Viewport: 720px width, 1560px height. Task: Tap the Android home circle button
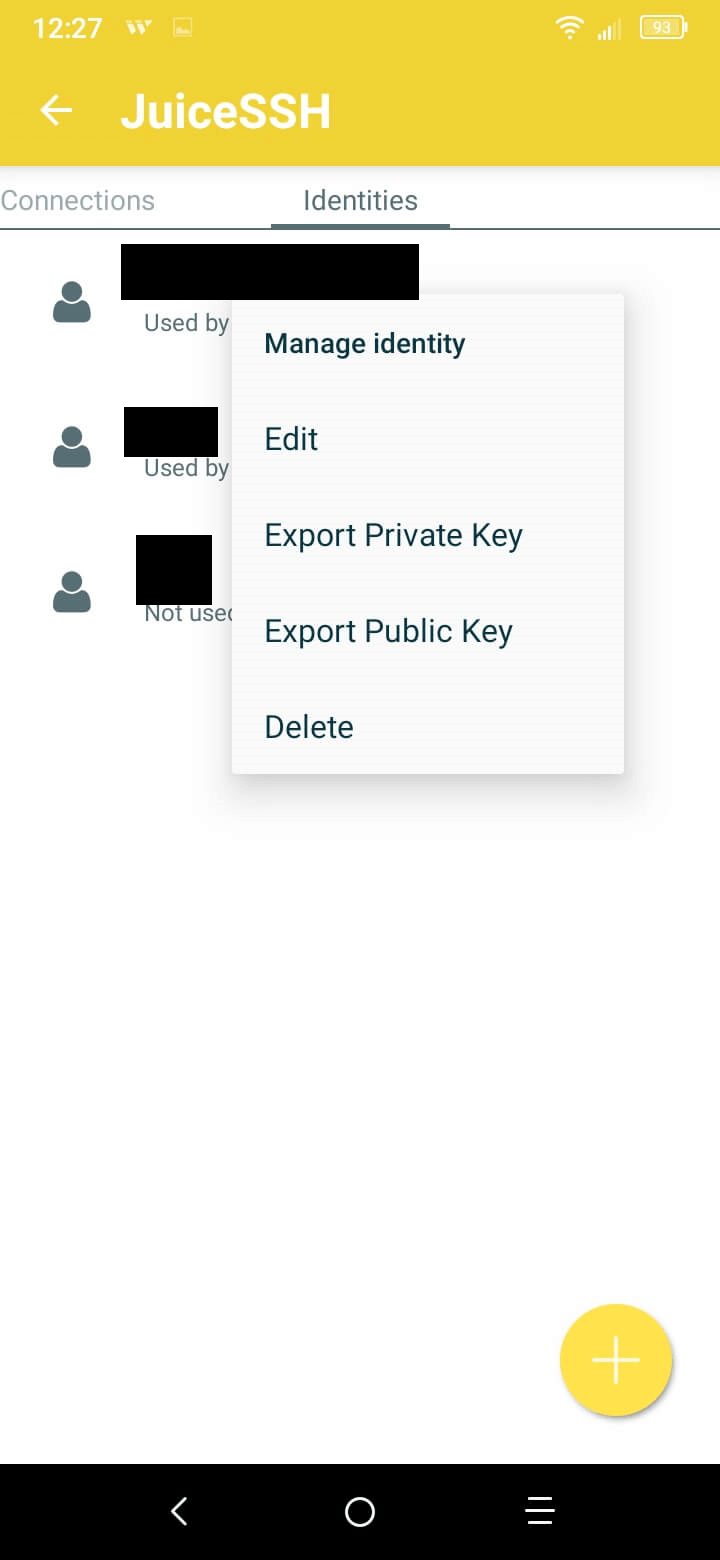tap(360, 1511)
